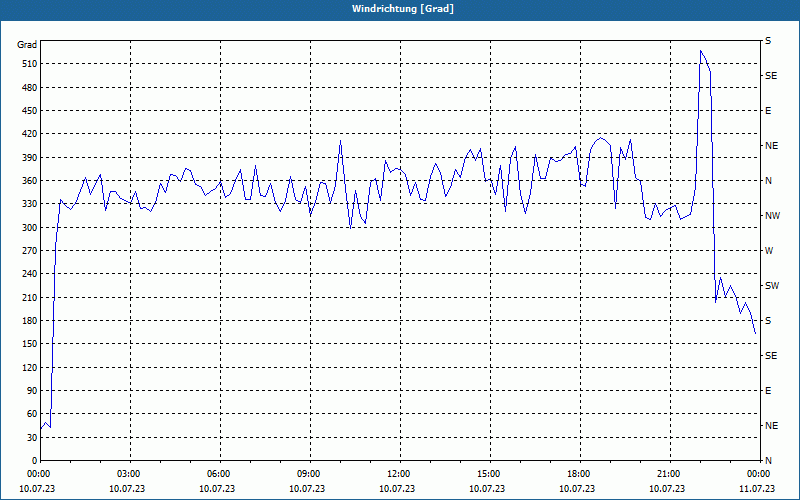
Task: Click the 450 y-axis tick label
Action: (x=30, y=111)
